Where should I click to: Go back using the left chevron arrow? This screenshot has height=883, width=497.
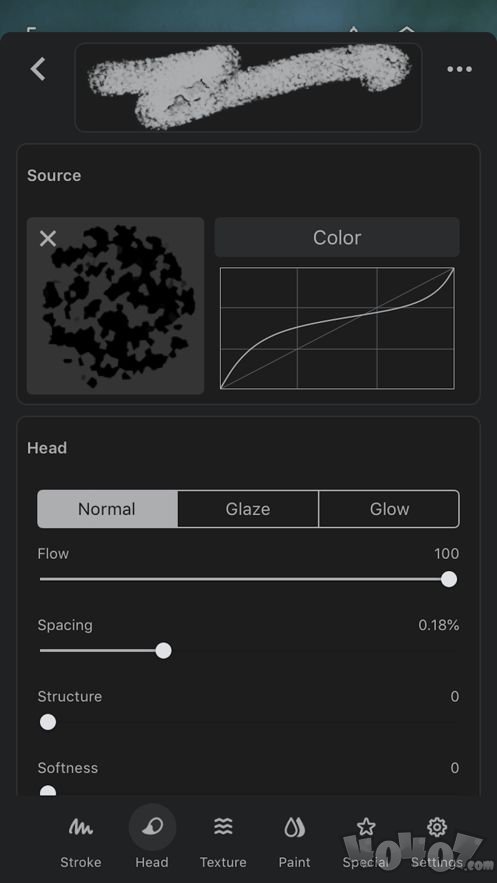pyautogui.click(x=38, y=69)
